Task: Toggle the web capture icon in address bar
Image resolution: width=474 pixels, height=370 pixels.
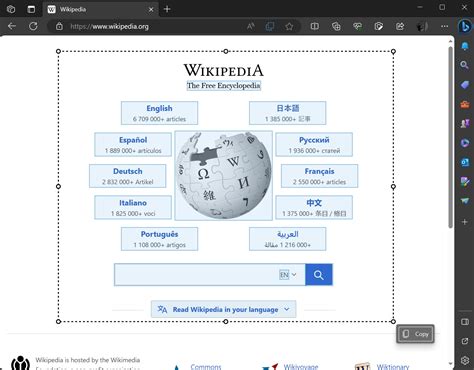Action: [x=270, y=26]
